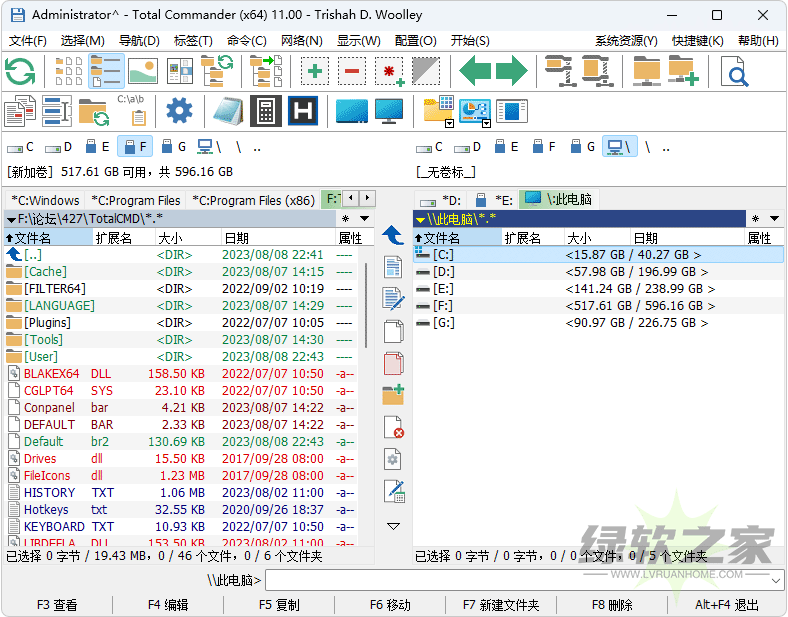
Task: Click the search magnifier toolbar icon
Action: point(735,72)
